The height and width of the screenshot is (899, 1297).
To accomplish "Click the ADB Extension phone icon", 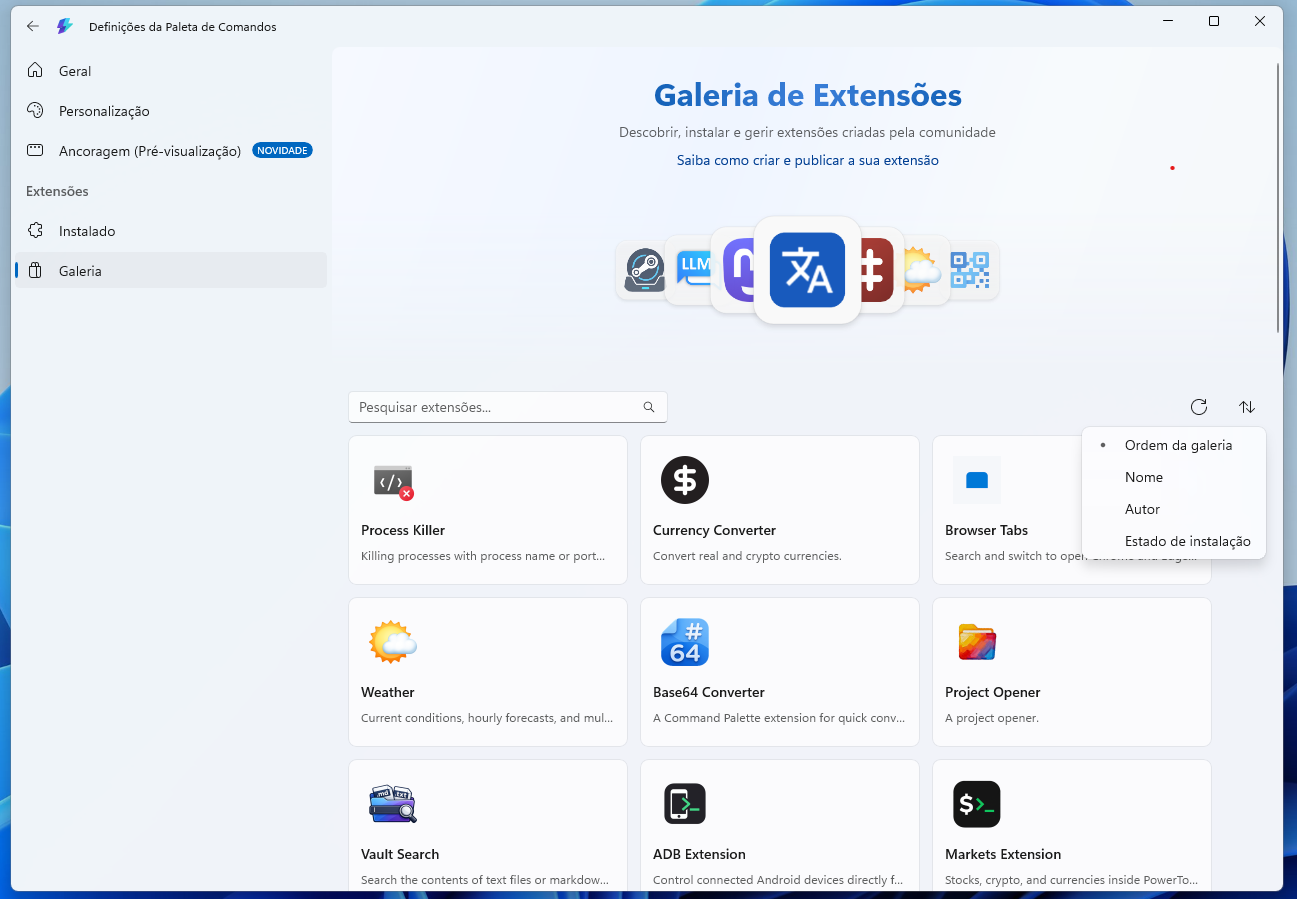I will (x=685, y=804).
